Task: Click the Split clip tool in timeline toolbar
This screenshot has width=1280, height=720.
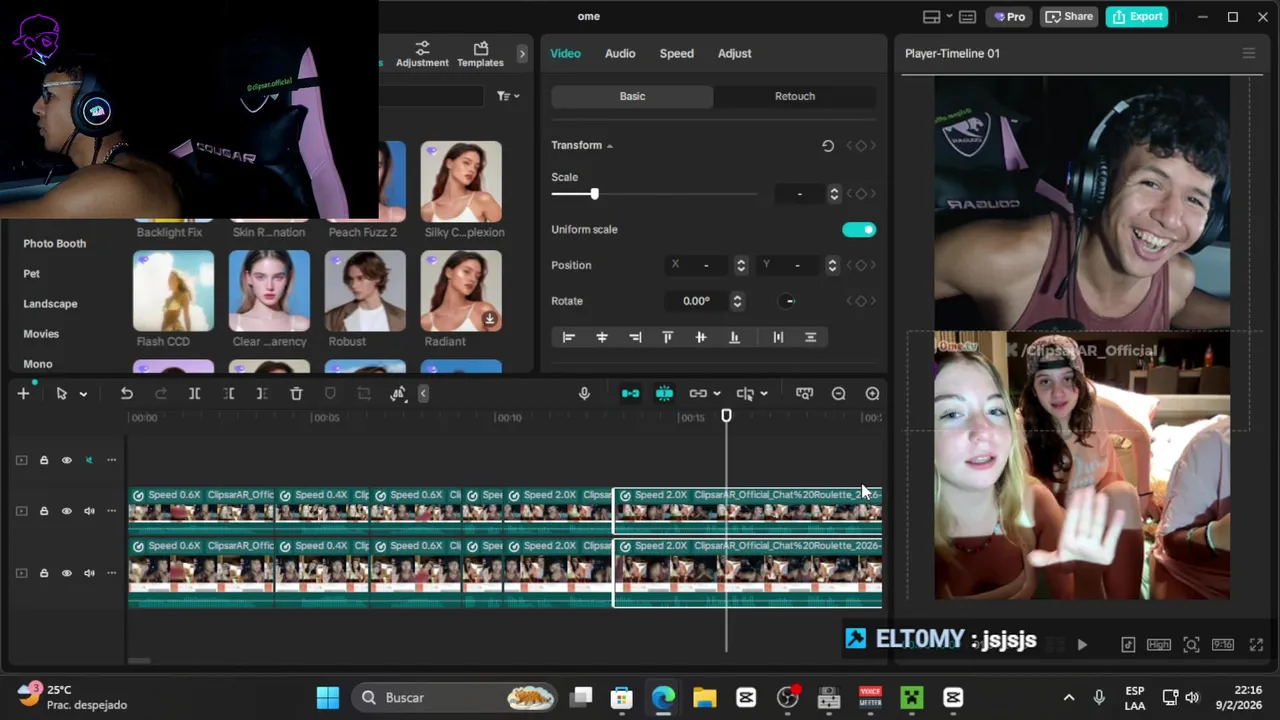Action: click(195, 394)
